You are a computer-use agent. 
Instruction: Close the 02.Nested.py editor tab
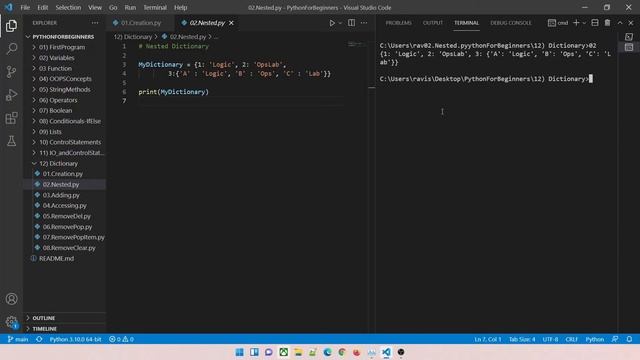pyautogui.click(x=231, y=23)
